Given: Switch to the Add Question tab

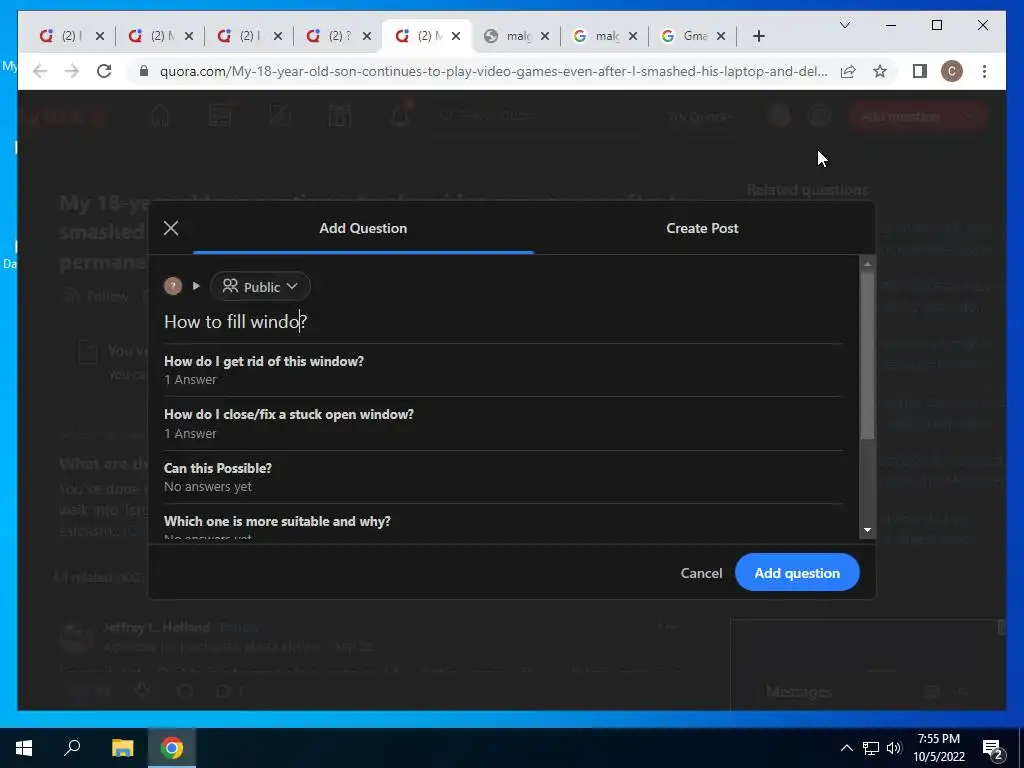Looking at the screenshot, I should point(363,228).
